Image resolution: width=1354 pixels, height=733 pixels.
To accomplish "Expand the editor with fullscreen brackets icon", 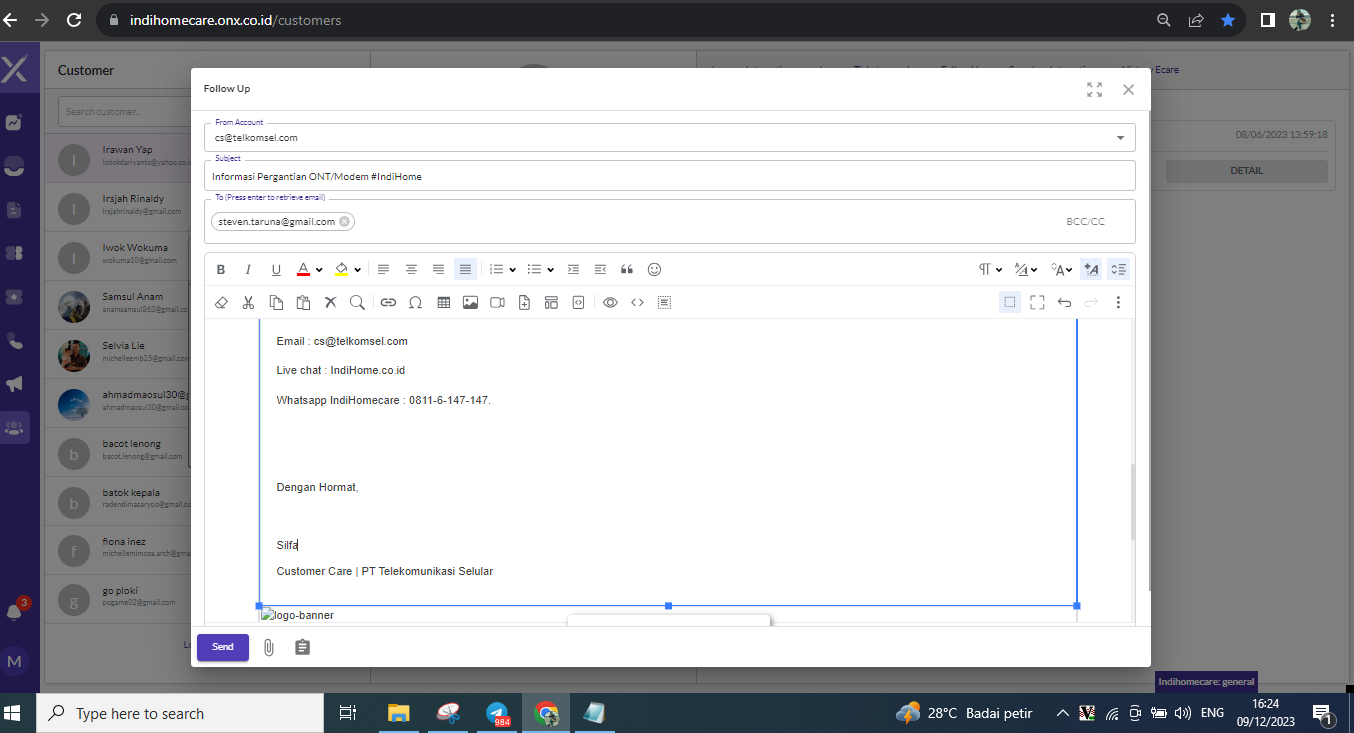I will tap(1037, 302).
